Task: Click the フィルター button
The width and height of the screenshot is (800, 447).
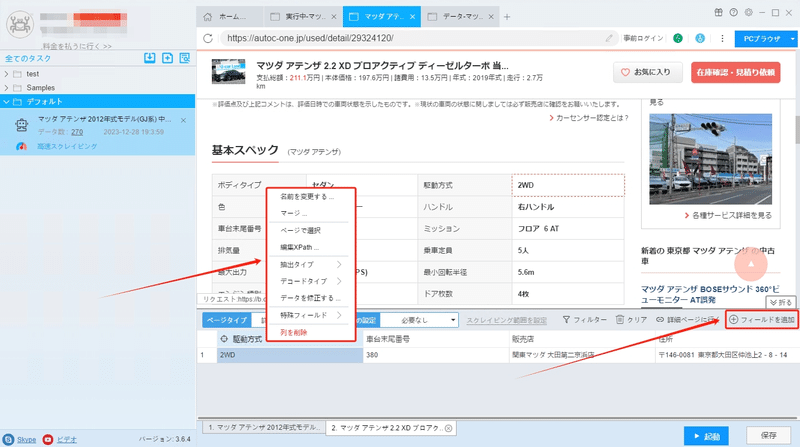Action: click(x=585, y=320)
